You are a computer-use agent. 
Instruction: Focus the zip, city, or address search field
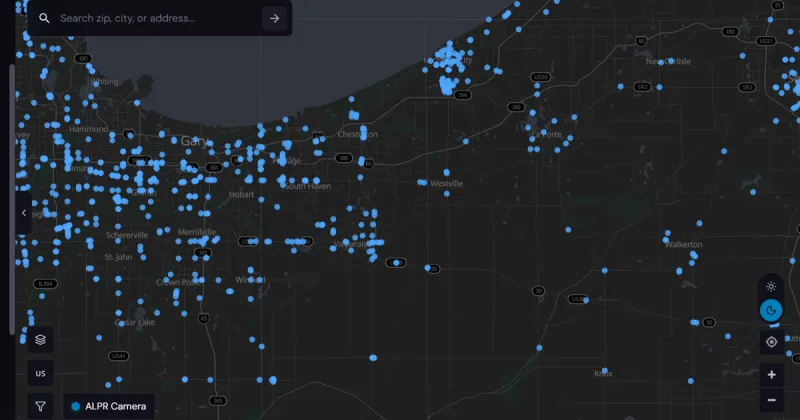coord(158,18)
